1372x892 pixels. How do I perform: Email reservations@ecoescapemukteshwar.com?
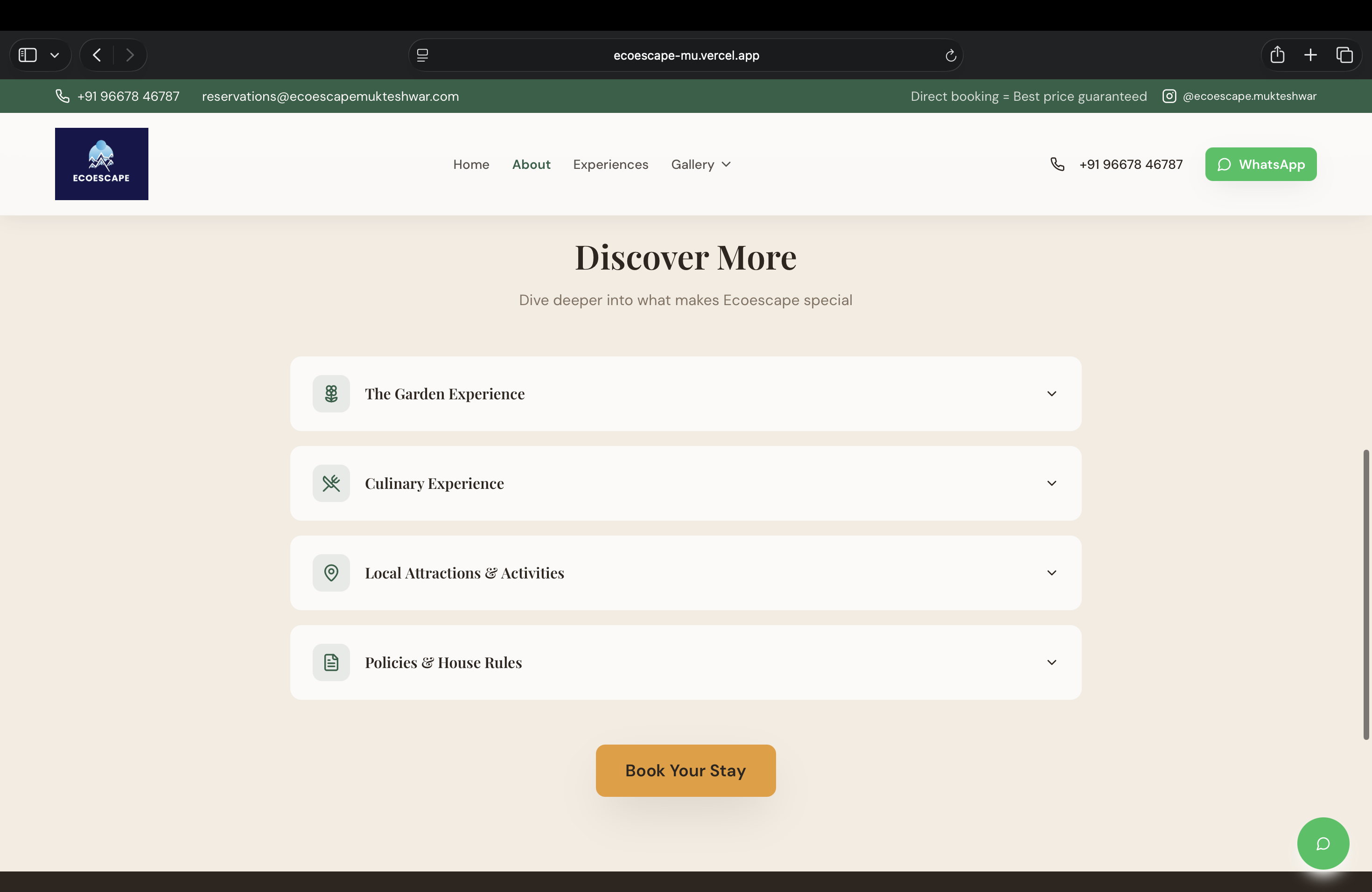click(330, 96)
